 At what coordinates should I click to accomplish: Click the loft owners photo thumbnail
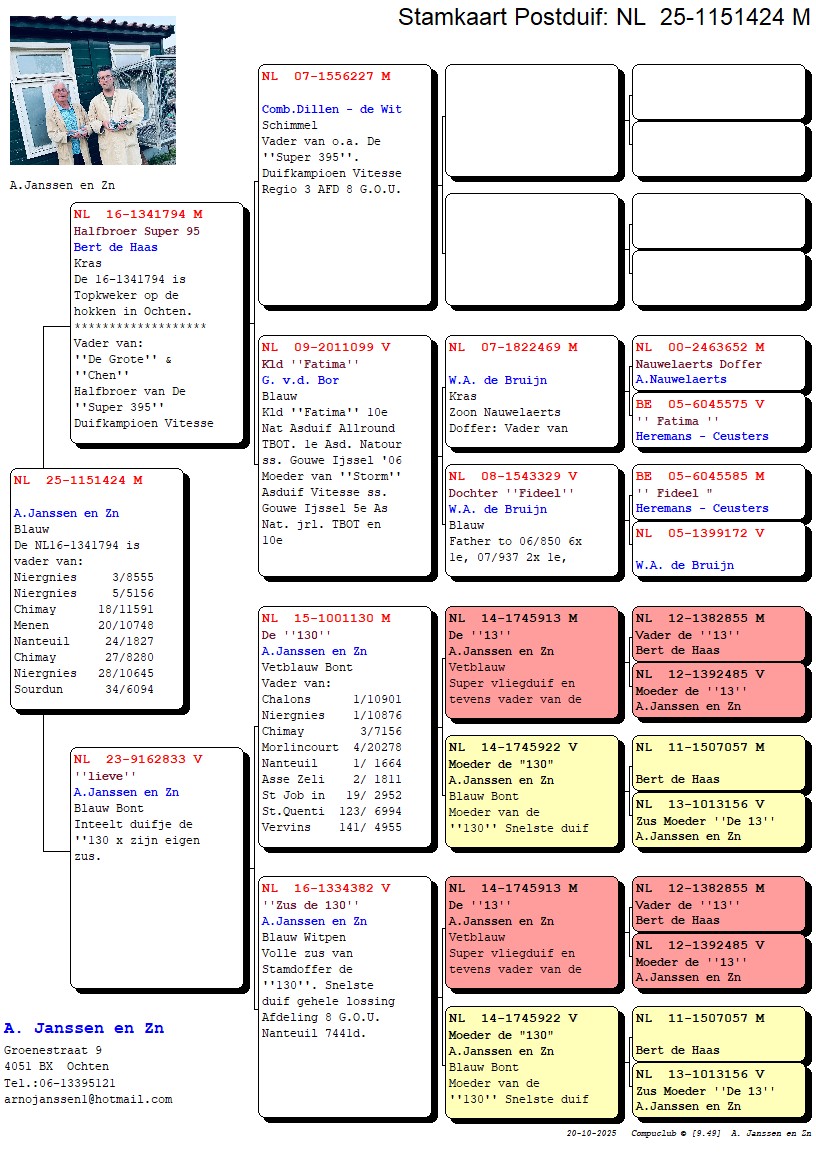pos(92,90)
